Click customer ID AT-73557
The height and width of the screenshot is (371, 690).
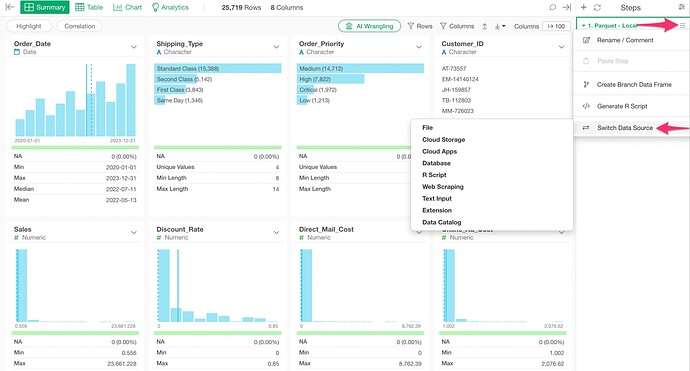tap(454, 69)
